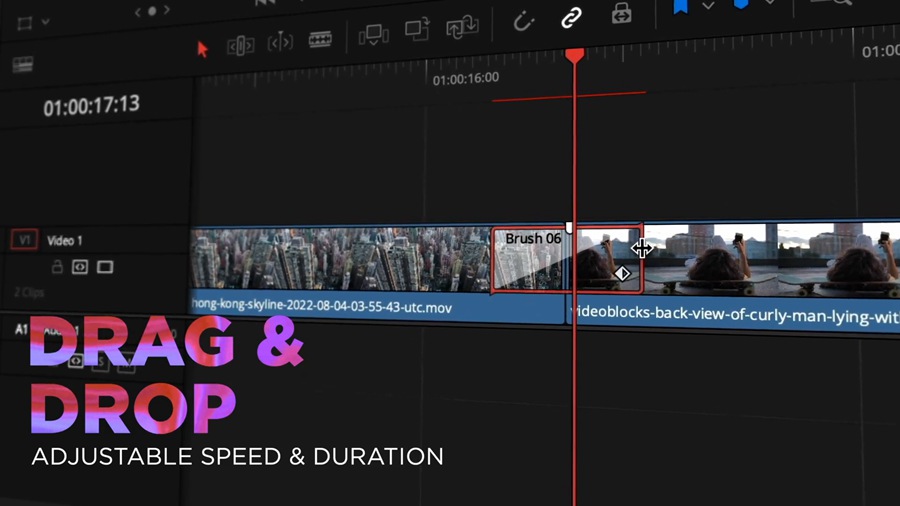Activate the Trim Edit Mode tool
Image resolution: width=900 pixels, height=506 pixels.
click(240, 45)
